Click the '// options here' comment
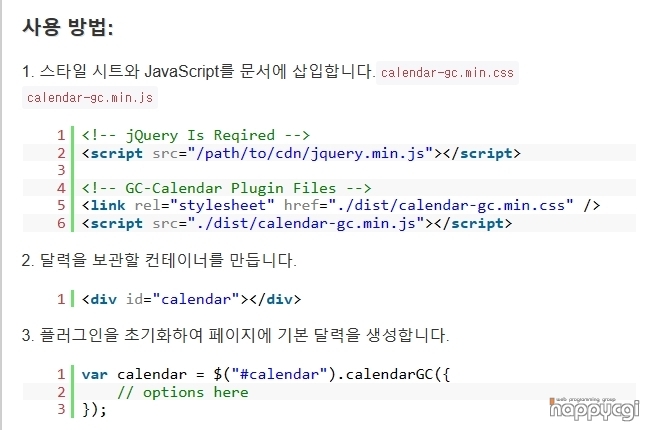 (183, 392)
